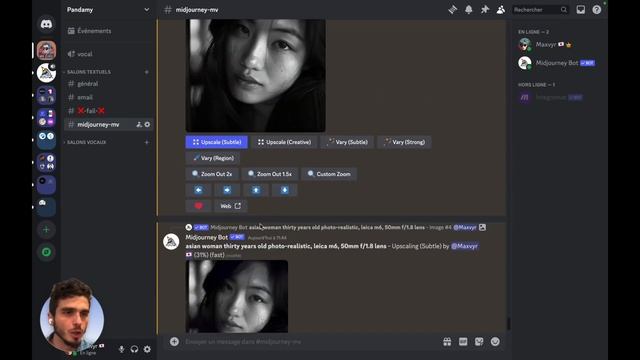Open the white sailboat server icon
Image resolution: width=640 pixels, height=360 pixels.
[x=46, y=73]
